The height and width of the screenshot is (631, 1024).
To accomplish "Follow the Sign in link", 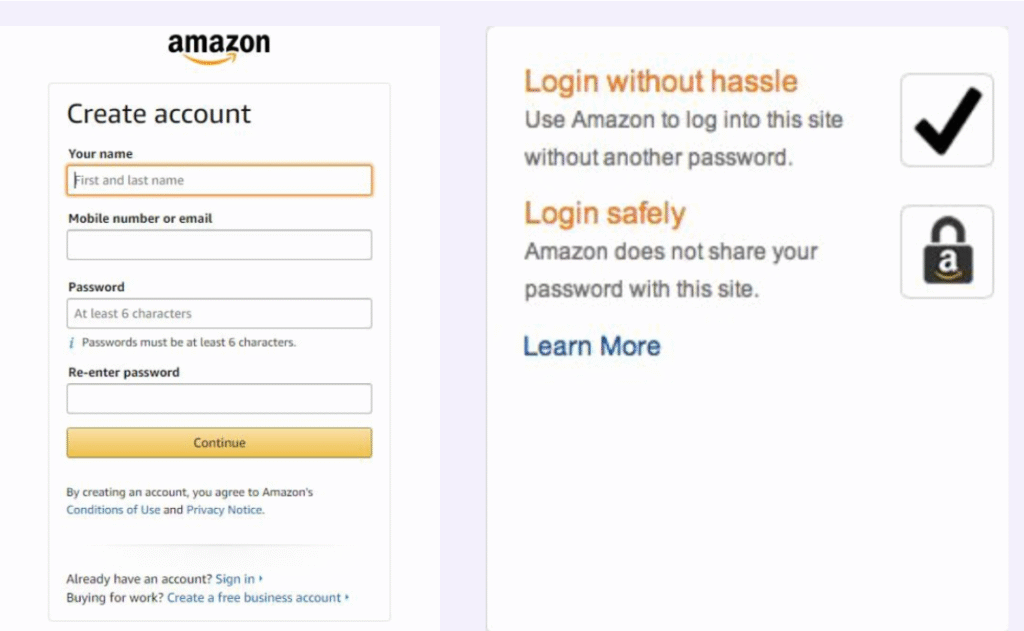I will tap(234, 579).
